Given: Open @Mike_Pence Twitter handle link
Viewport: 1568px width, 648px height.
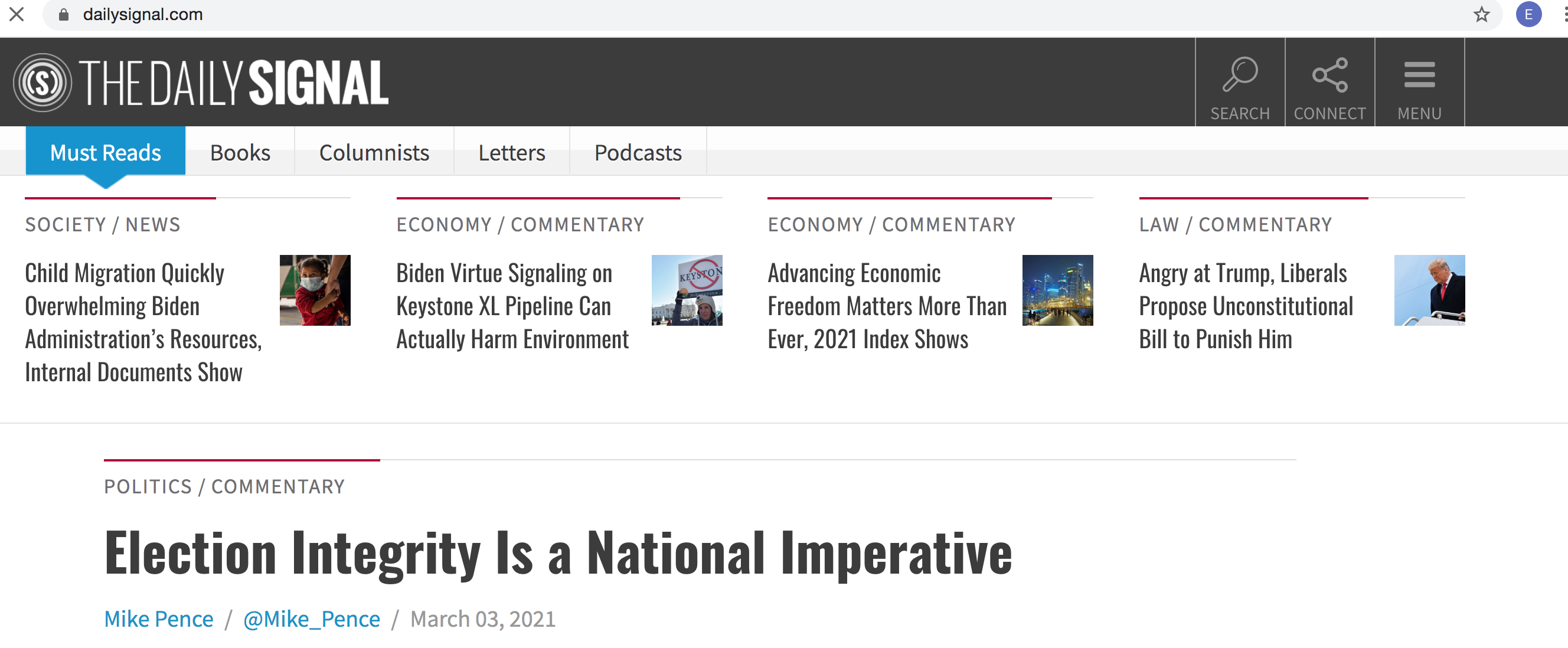Looking at the screenshot, I should point(311,619).
